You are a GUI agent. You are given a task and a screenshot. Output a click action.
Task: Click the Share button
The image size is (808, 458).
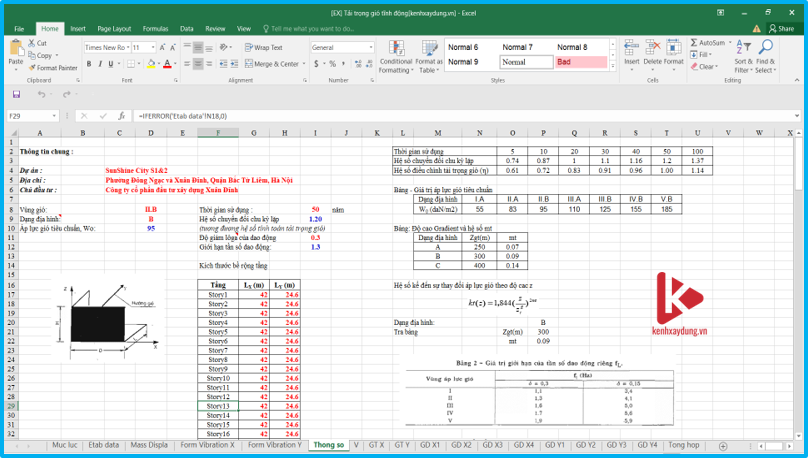tap(783, 29)
